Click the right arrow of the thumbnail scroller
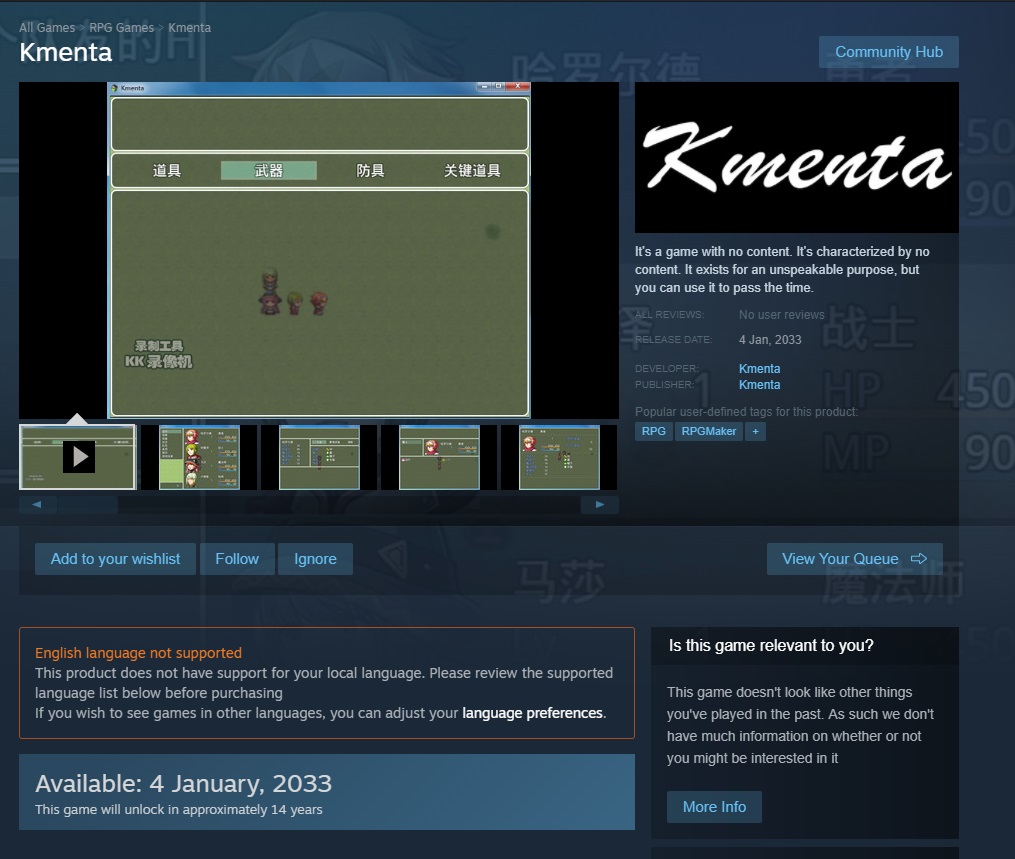 pos(599,504)
